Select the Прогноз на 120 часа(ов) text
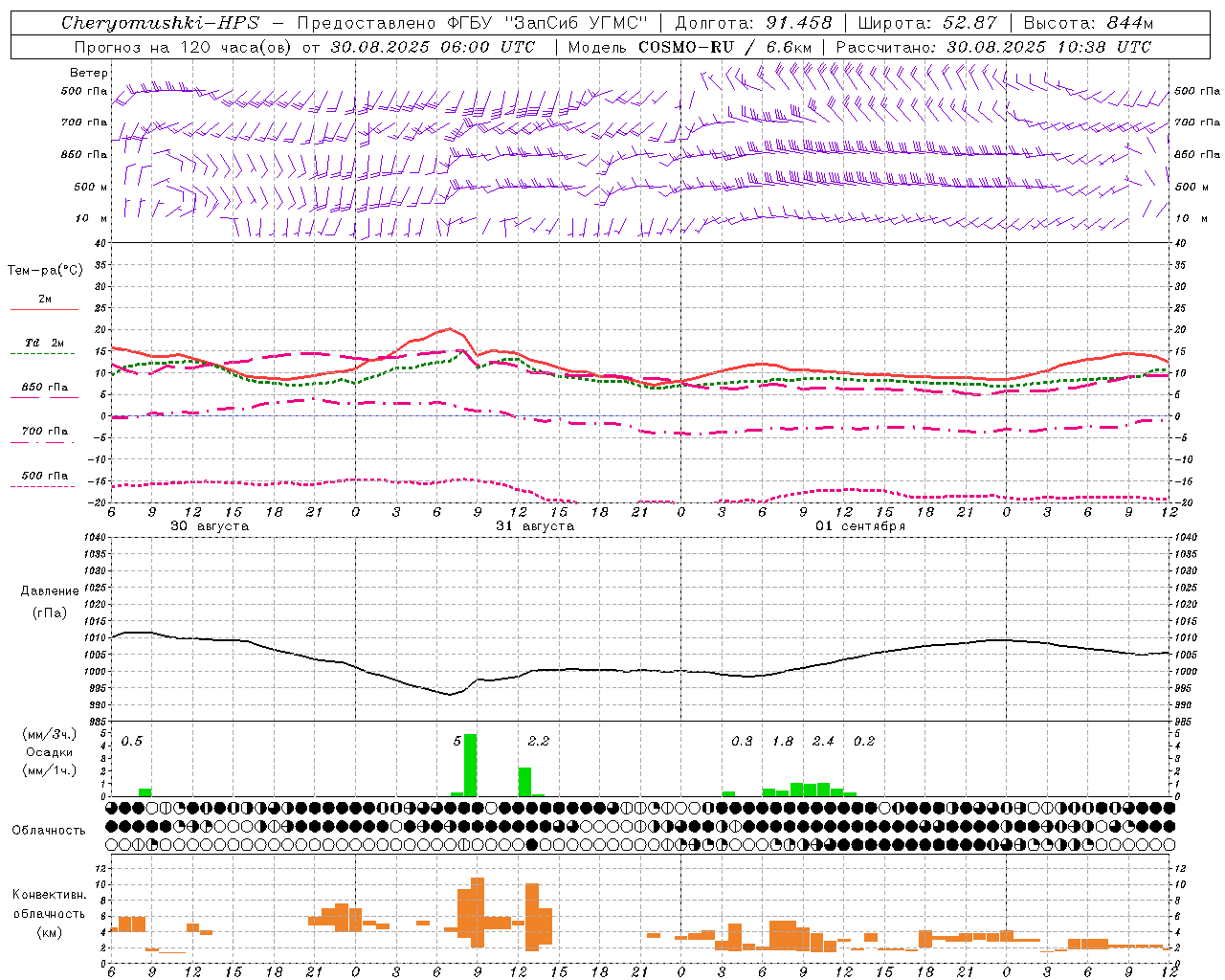1225x980 pixels. click(x=184, y=47)
